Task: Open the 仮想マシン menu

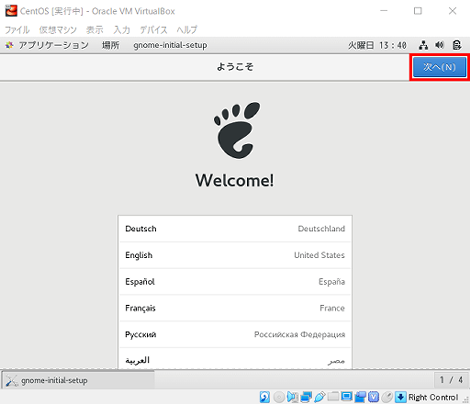Action: pos(58,30)
